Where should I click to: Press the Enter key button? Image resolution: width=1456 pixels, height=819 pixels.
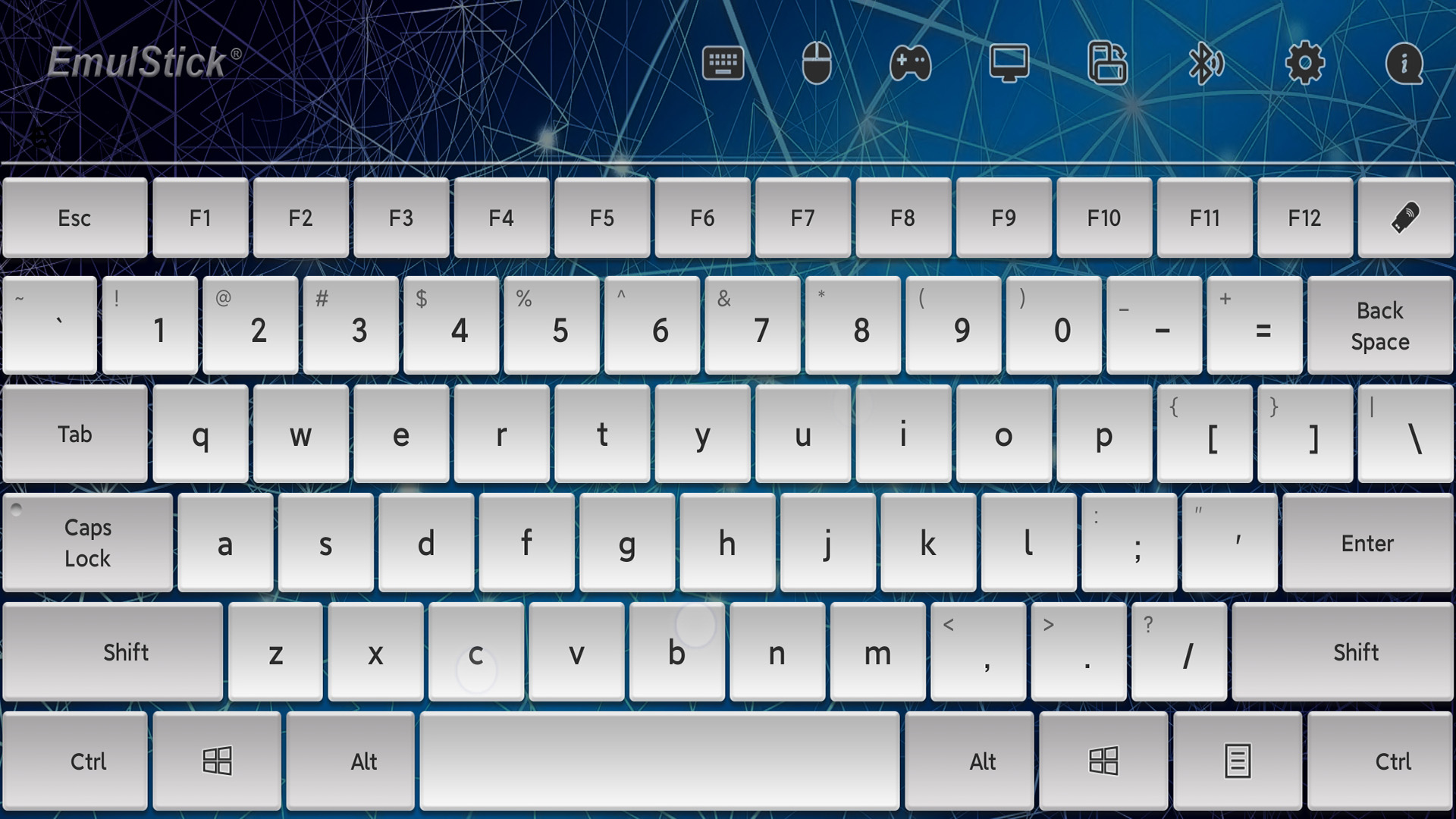(1367, 542)
